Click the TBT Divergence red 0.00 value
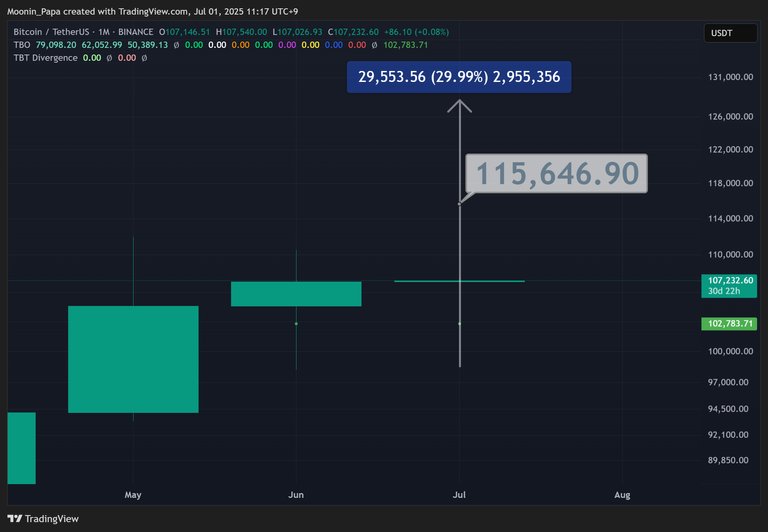Image resolution: width=768 pixels, height=532 pixels. tap(127, 58)
